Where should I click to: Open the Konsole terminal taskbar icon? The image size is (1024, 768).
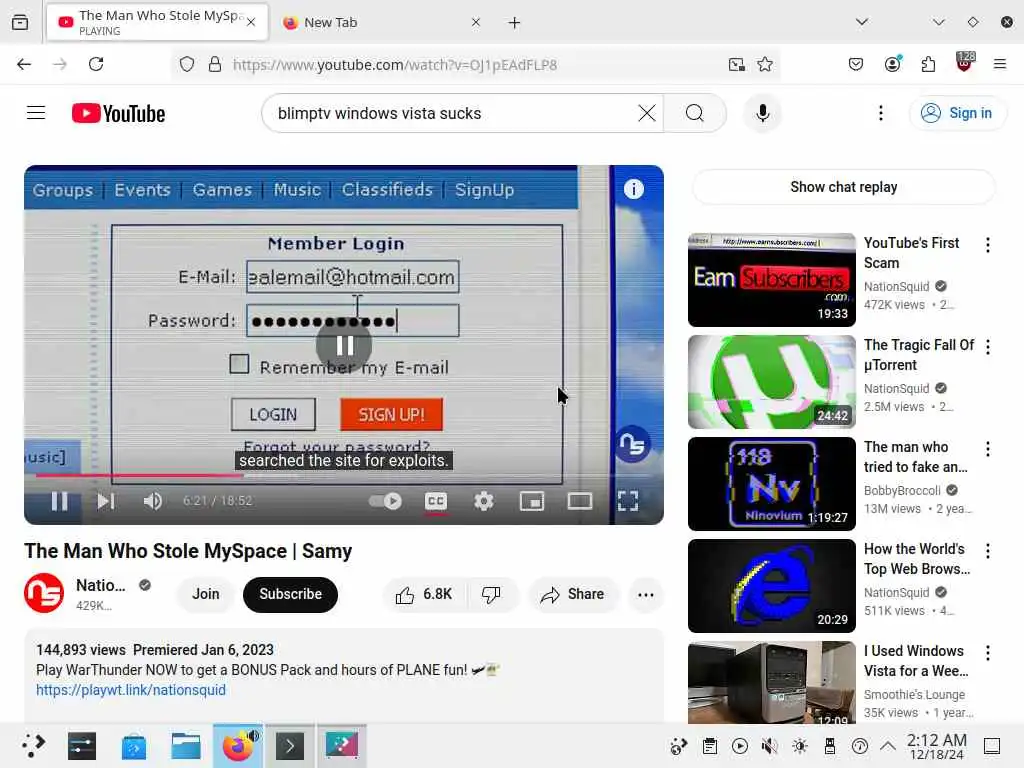tap(290, 746)
